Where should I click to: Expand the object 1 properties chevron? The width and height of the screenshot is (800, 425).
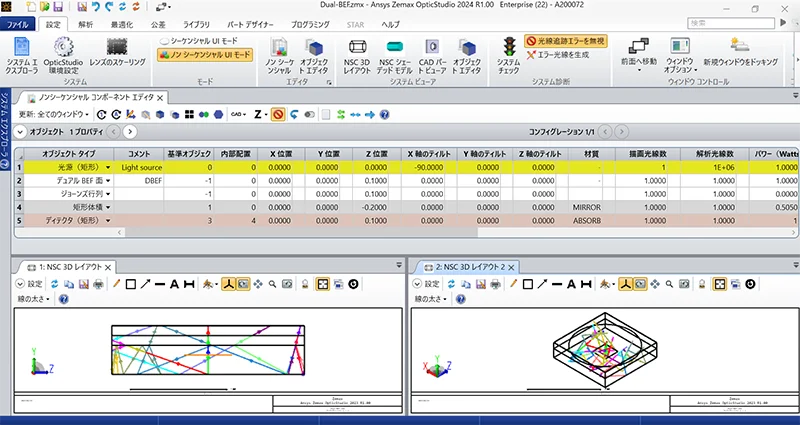tap(20, 132)
